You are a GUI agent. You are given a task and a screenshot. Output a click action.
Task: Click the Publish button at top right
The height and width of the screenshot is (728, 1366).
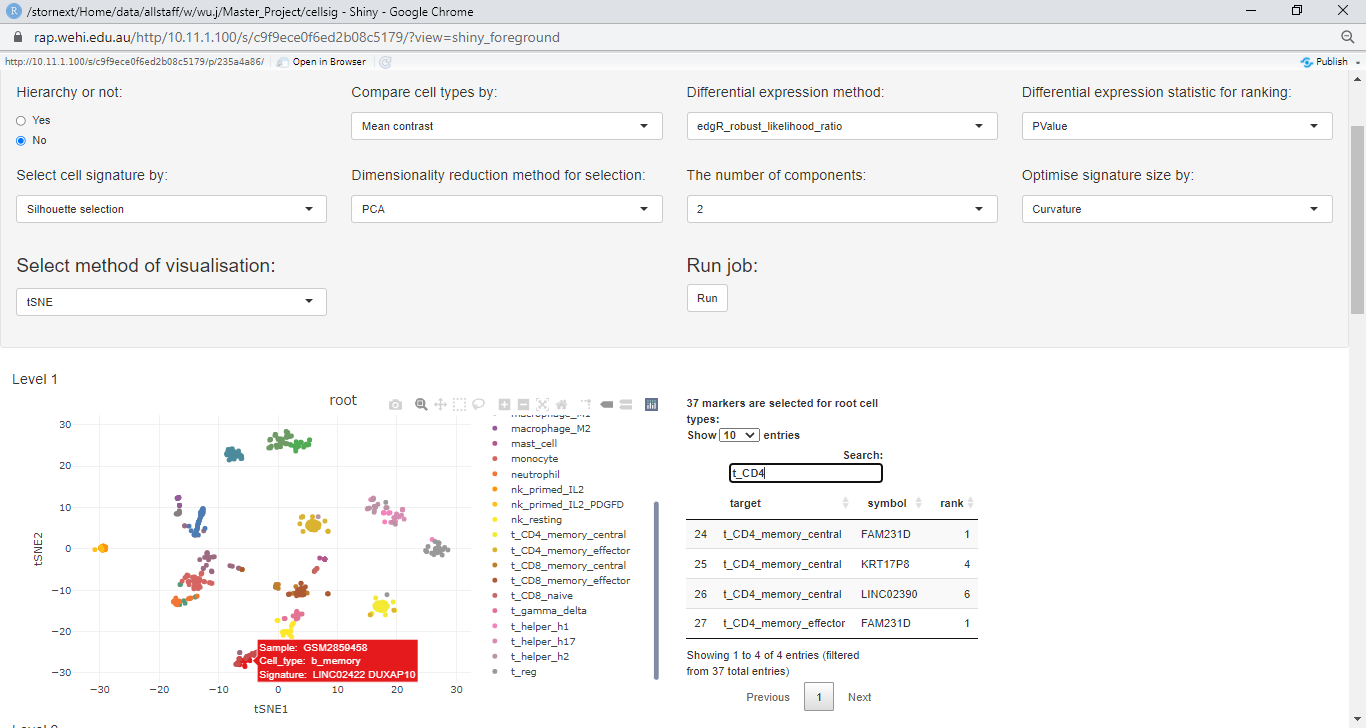(1326, 61)
